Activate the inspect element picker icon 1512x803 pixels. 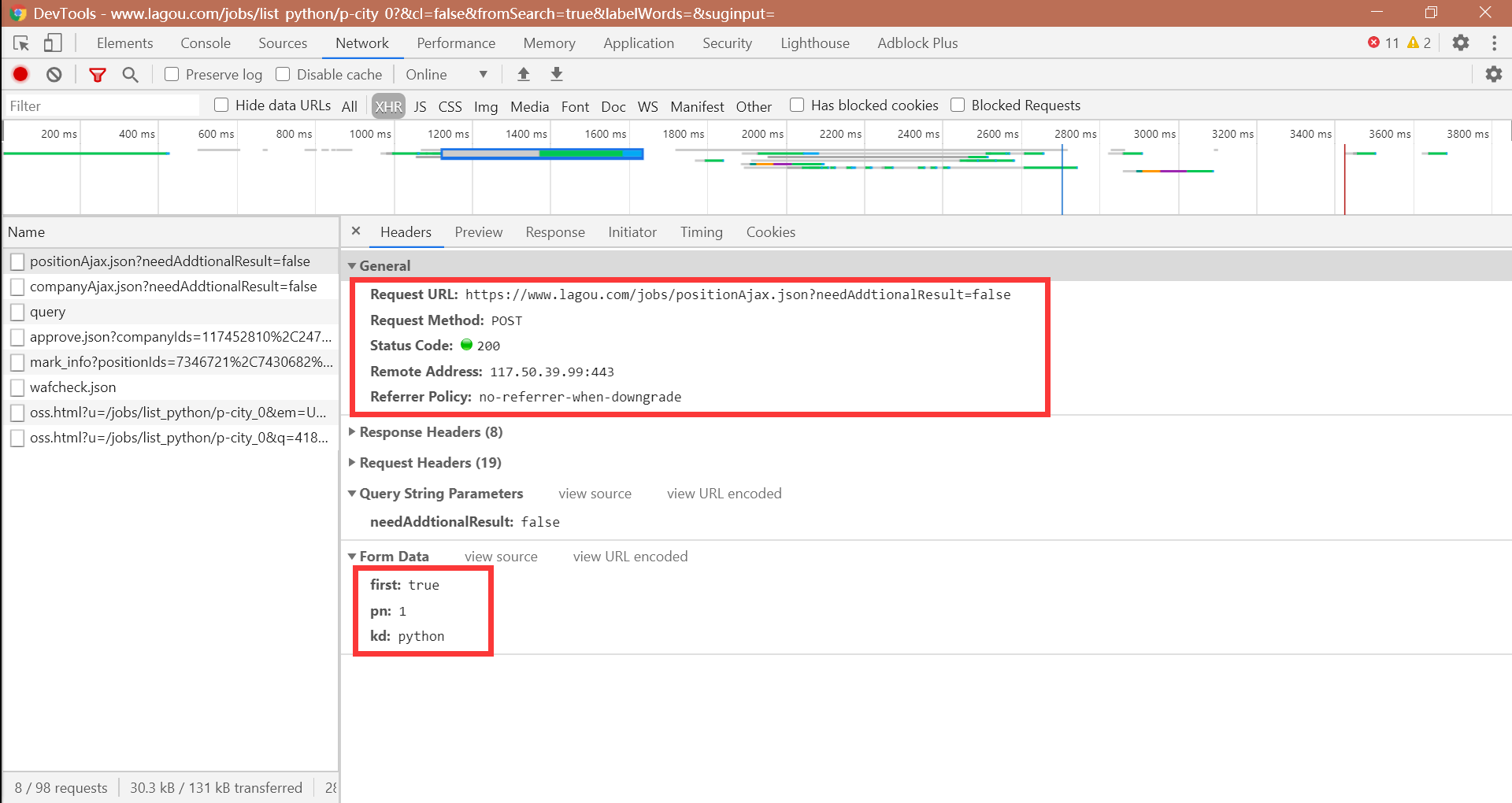[21, 43]
